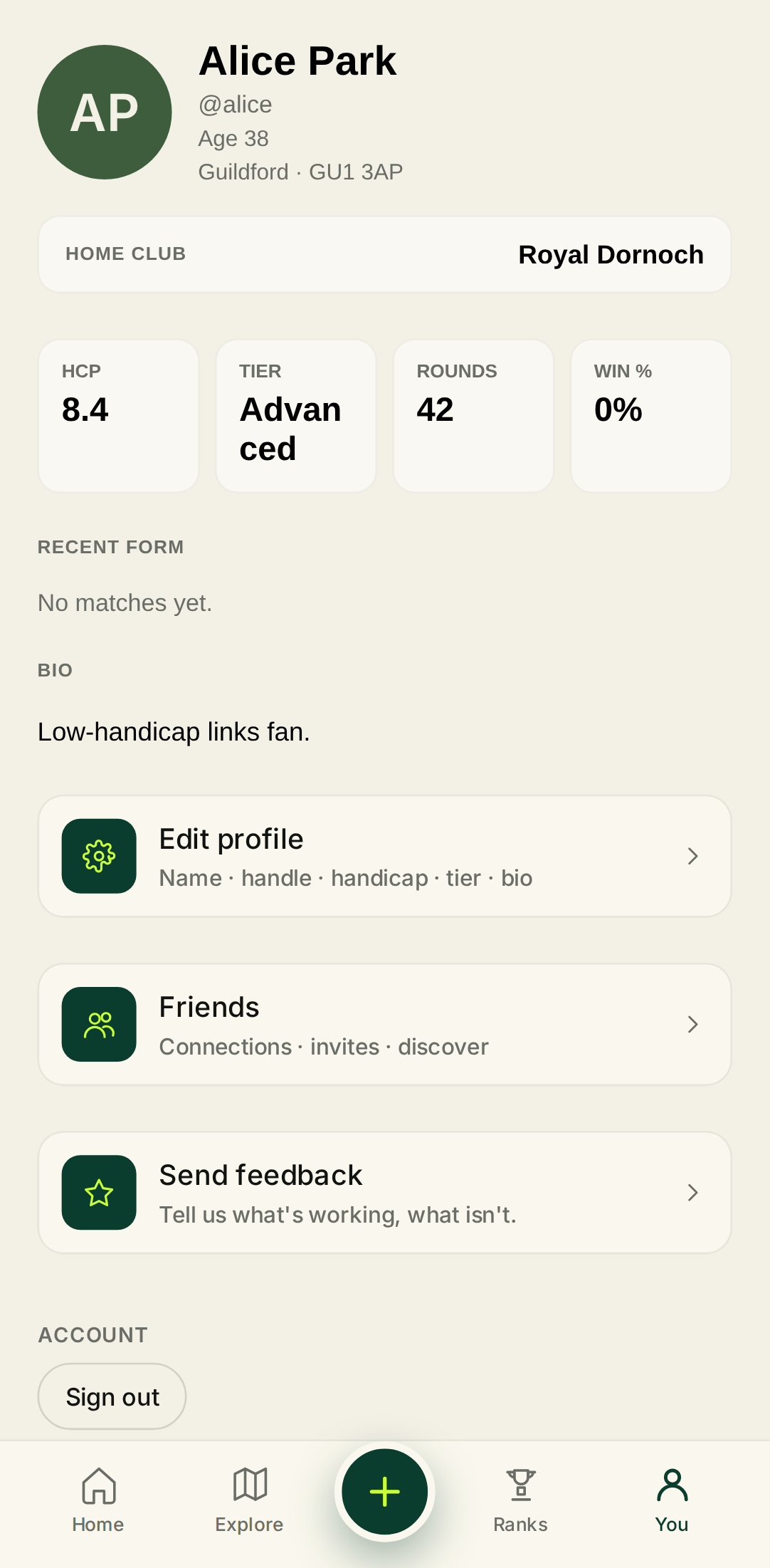Tap the HCP 8.4 stat card

pos(118,416)
